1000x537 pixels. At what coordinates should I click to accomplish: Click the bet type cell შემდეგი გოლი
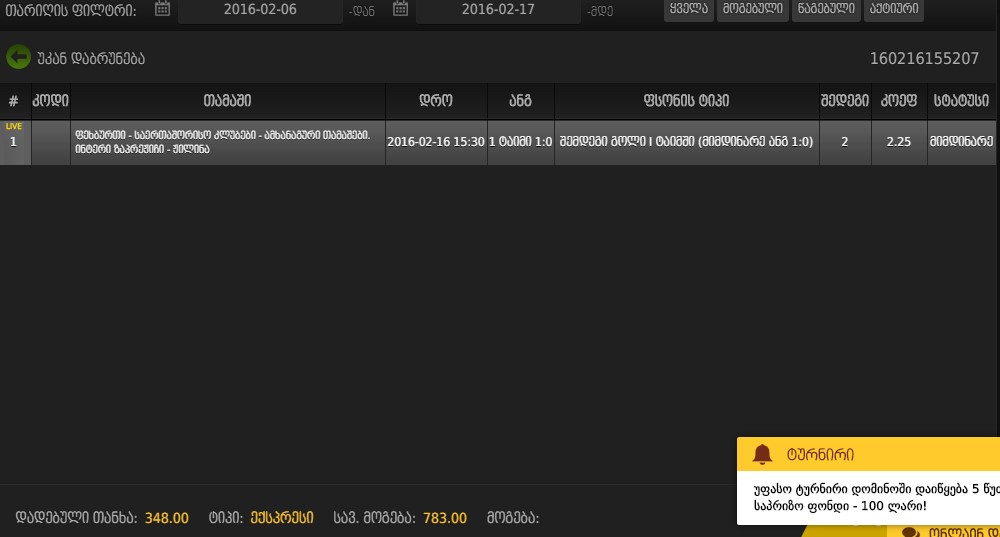coord(687,142)
